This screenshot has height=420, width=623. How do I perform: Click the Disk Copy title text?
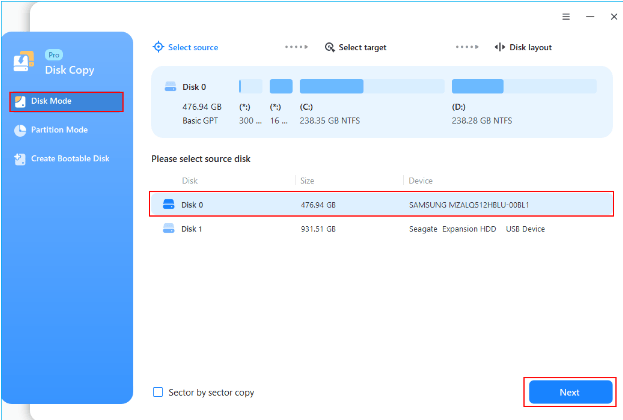[70, 70]
